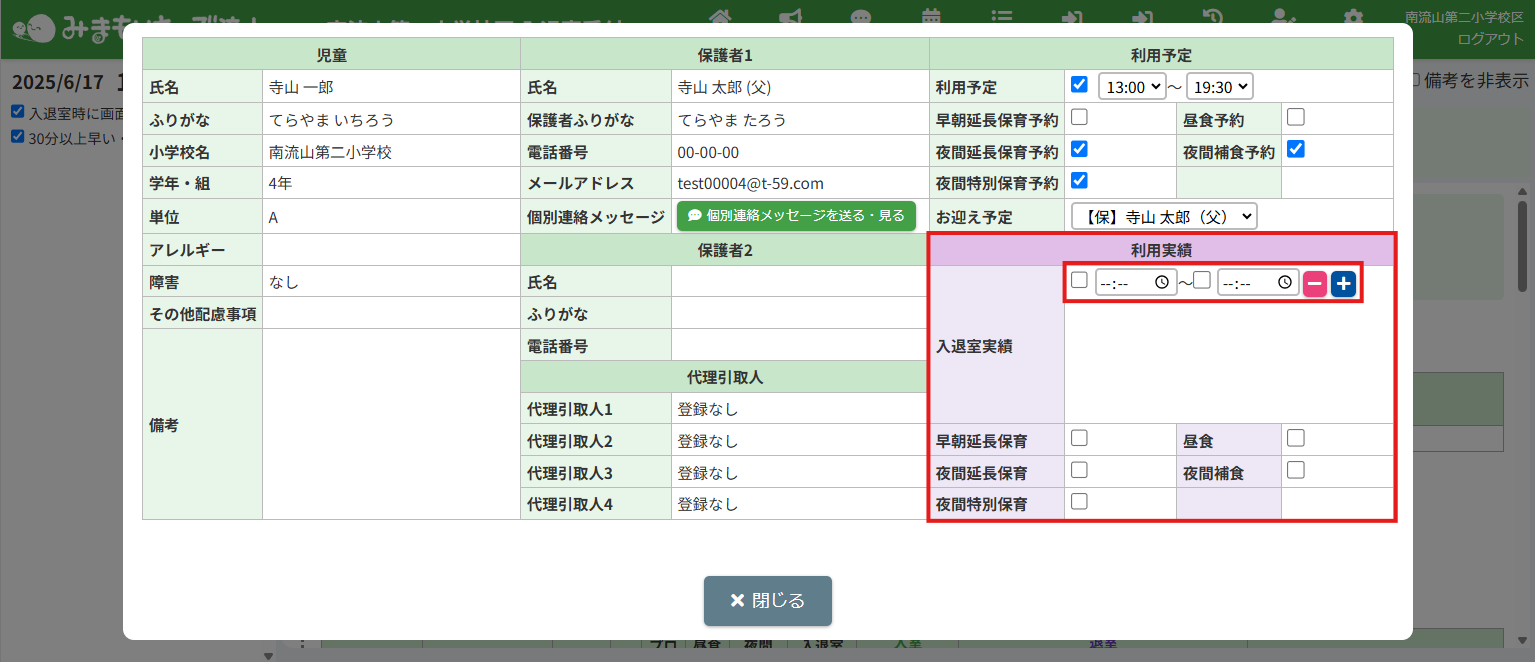Click the calendar icon in the top bar

point(931,17)
